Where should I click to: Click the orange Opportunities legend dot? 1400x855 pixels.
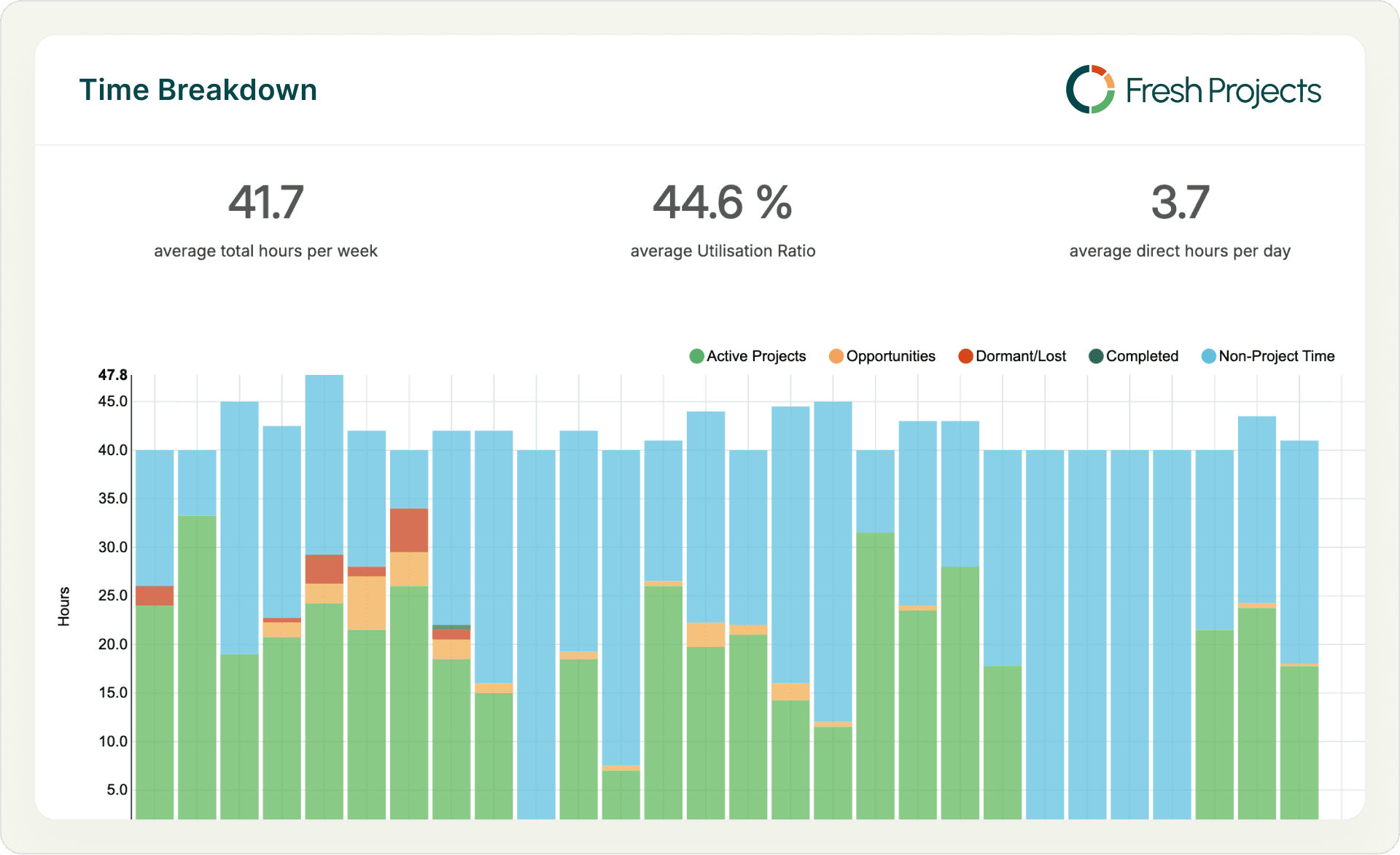click(836, 356)
